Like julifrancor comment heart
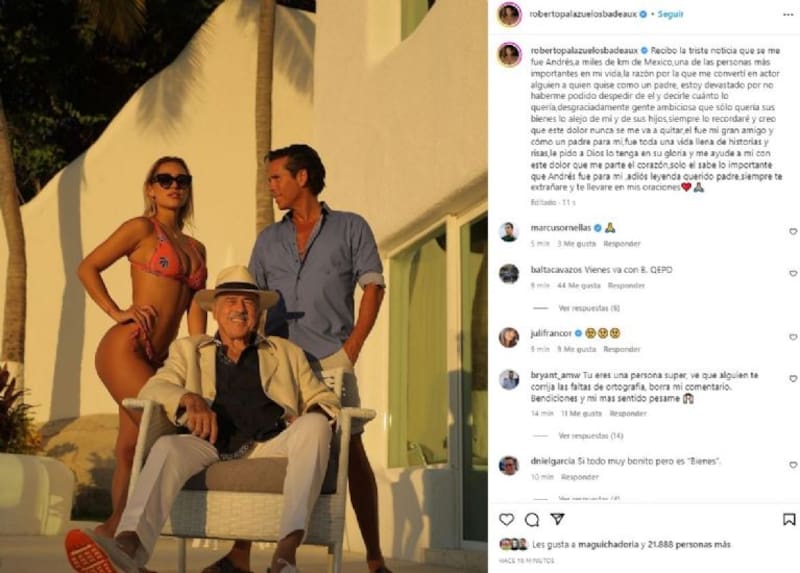Viewport: 800px width, 573px height. pos(793,338)
